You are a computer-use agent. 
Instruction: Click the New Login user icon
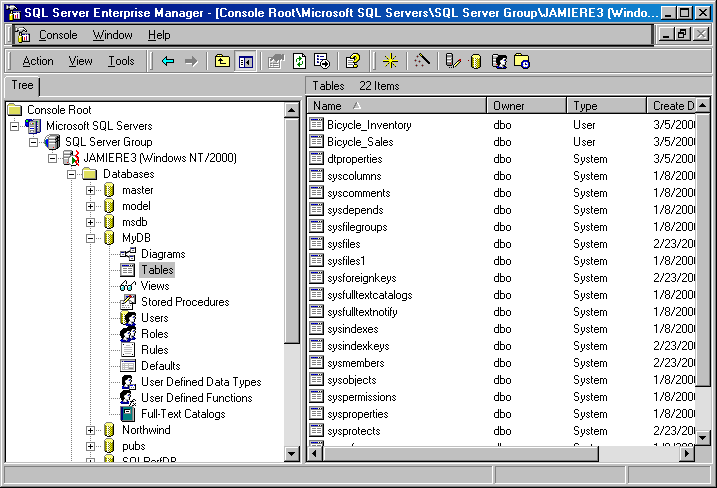pyautogui.click(x=499, y=61)
